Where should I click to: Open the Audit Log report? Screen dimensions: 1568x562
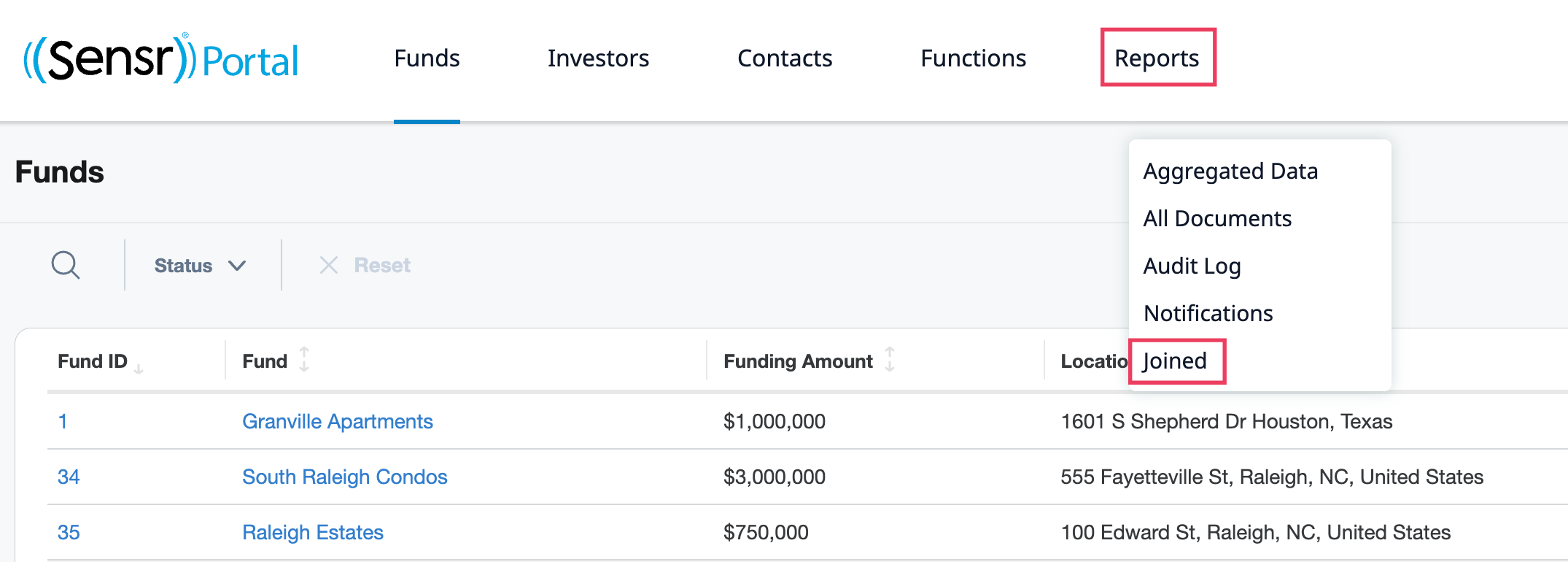tap(1192, 266)
